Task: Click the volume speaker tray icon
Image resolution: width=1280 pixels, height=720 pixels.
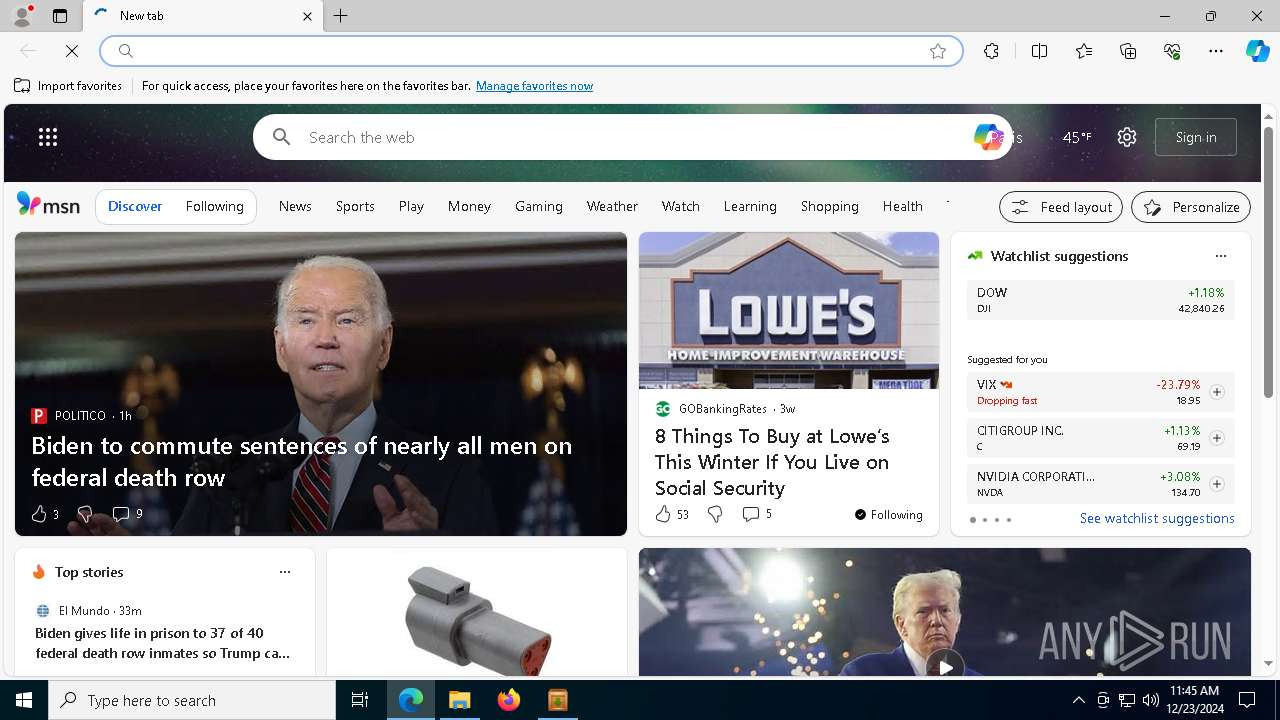Action: click(x=1150, y=700)
